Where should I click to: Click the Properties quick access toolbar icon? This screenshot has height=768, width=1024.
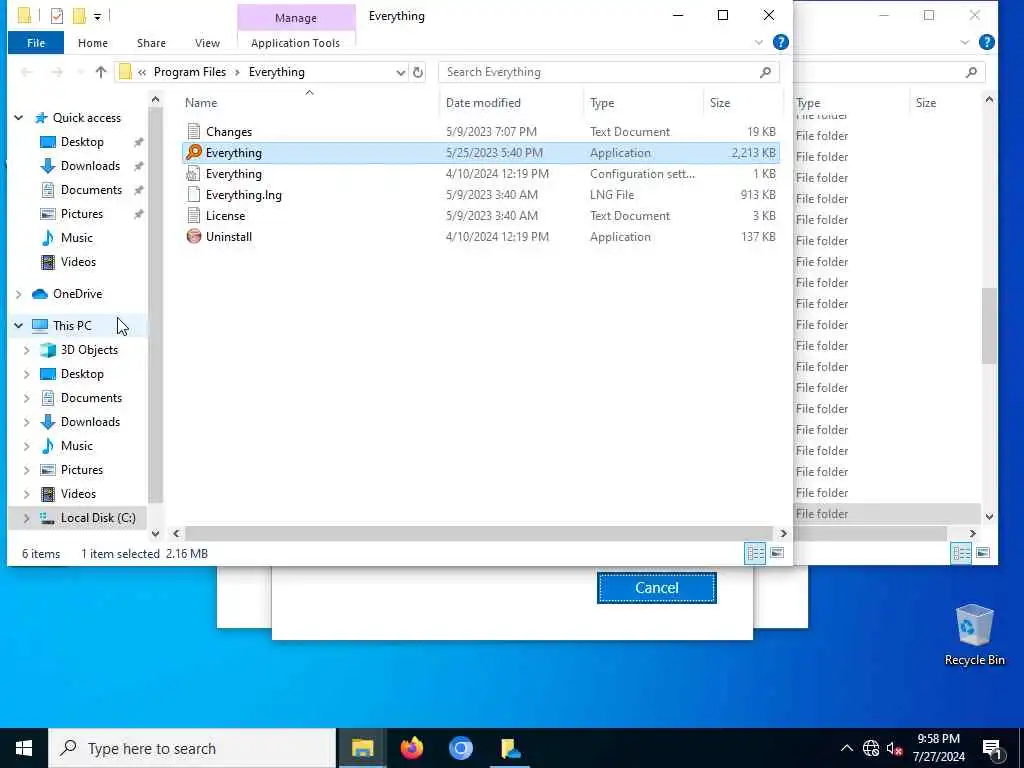[x=57, y=16]
